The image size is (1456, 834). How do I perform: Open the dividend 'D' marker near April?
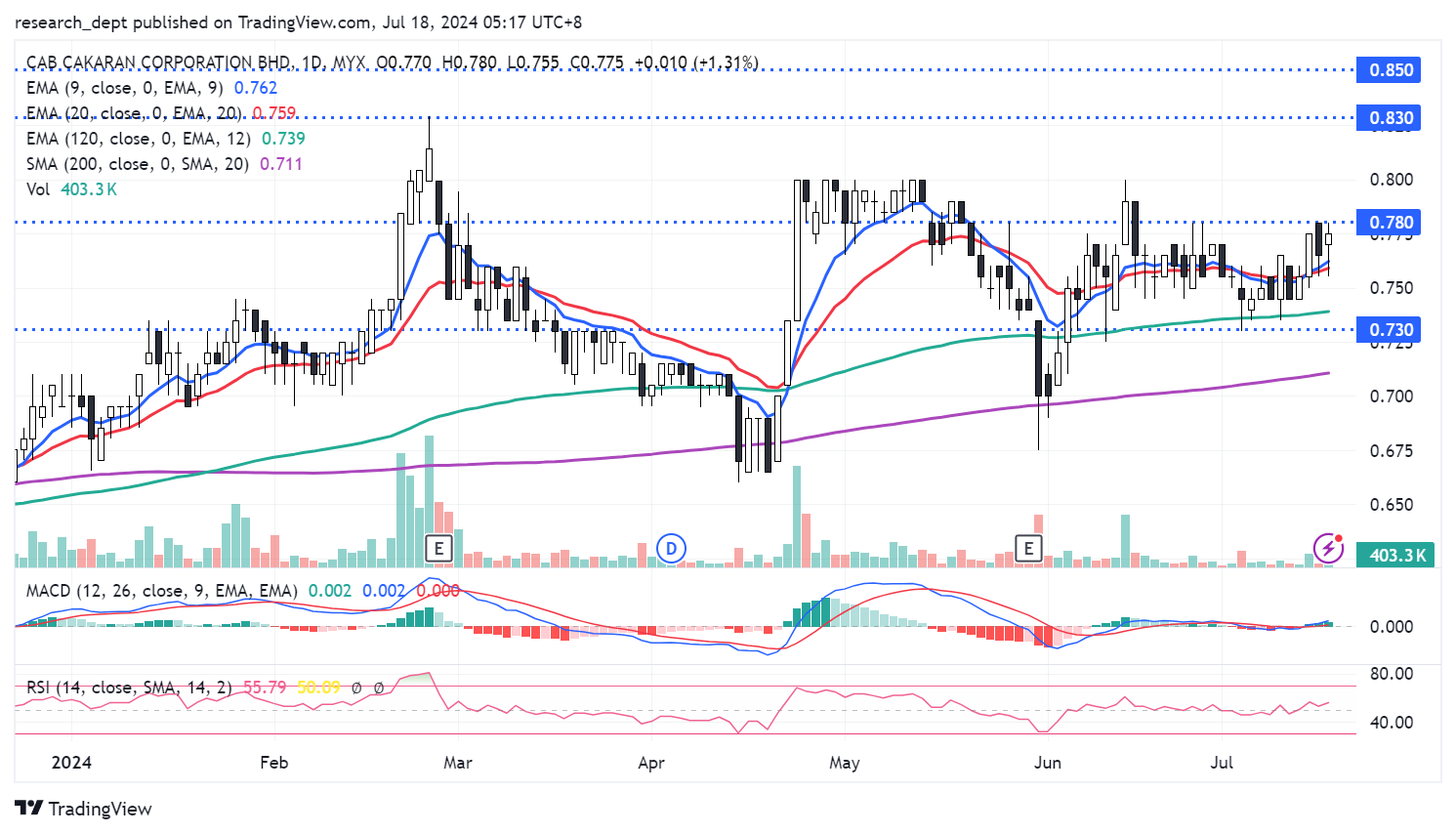(671, 548)
